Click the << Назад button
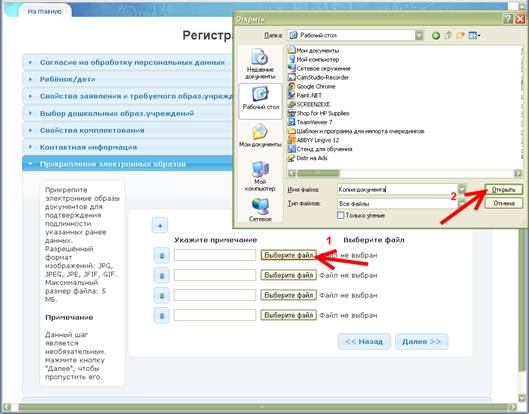 click(x=364, y=341)
